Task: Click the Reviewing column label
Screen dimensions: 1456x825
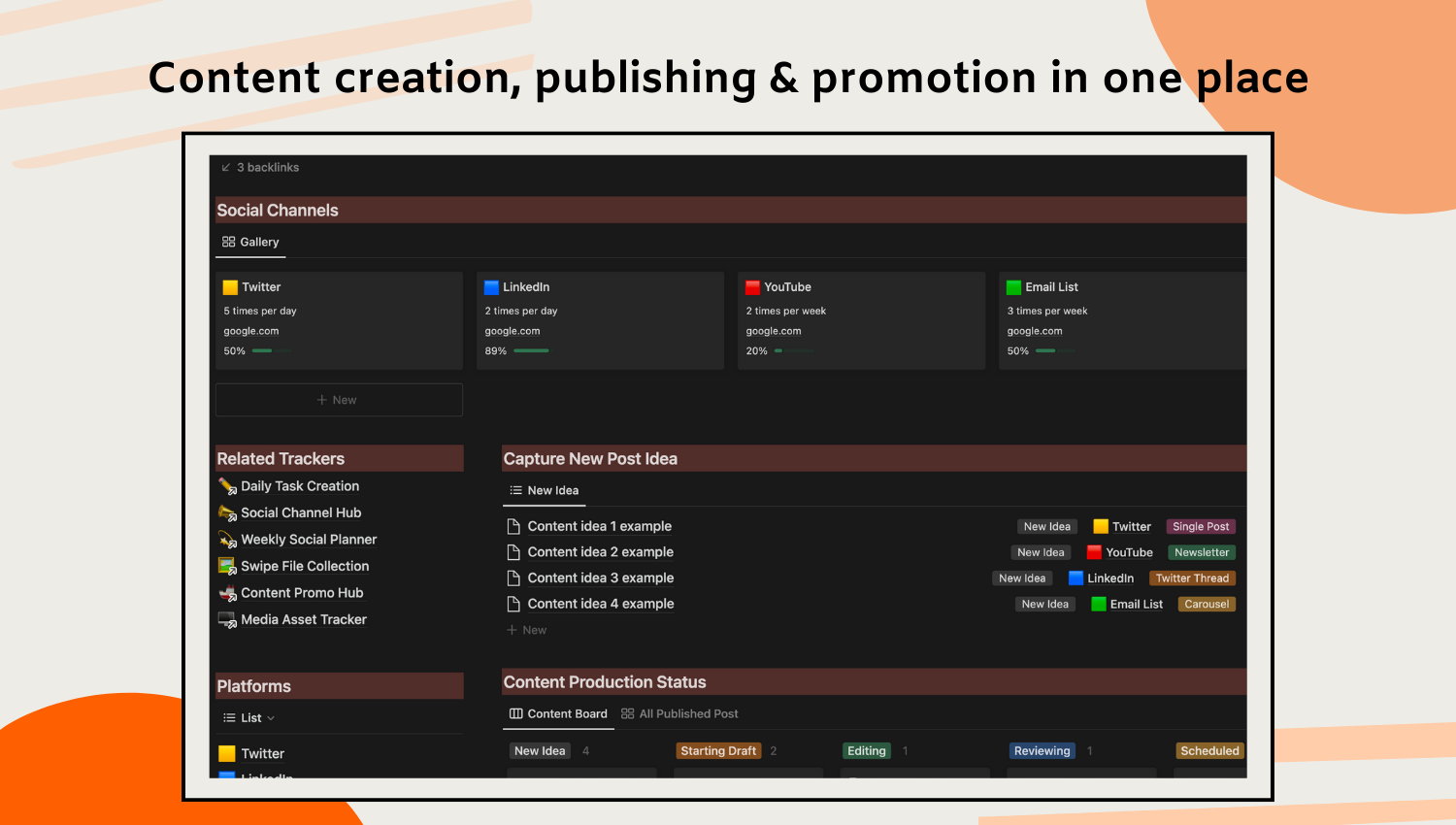Action: 1042,751
